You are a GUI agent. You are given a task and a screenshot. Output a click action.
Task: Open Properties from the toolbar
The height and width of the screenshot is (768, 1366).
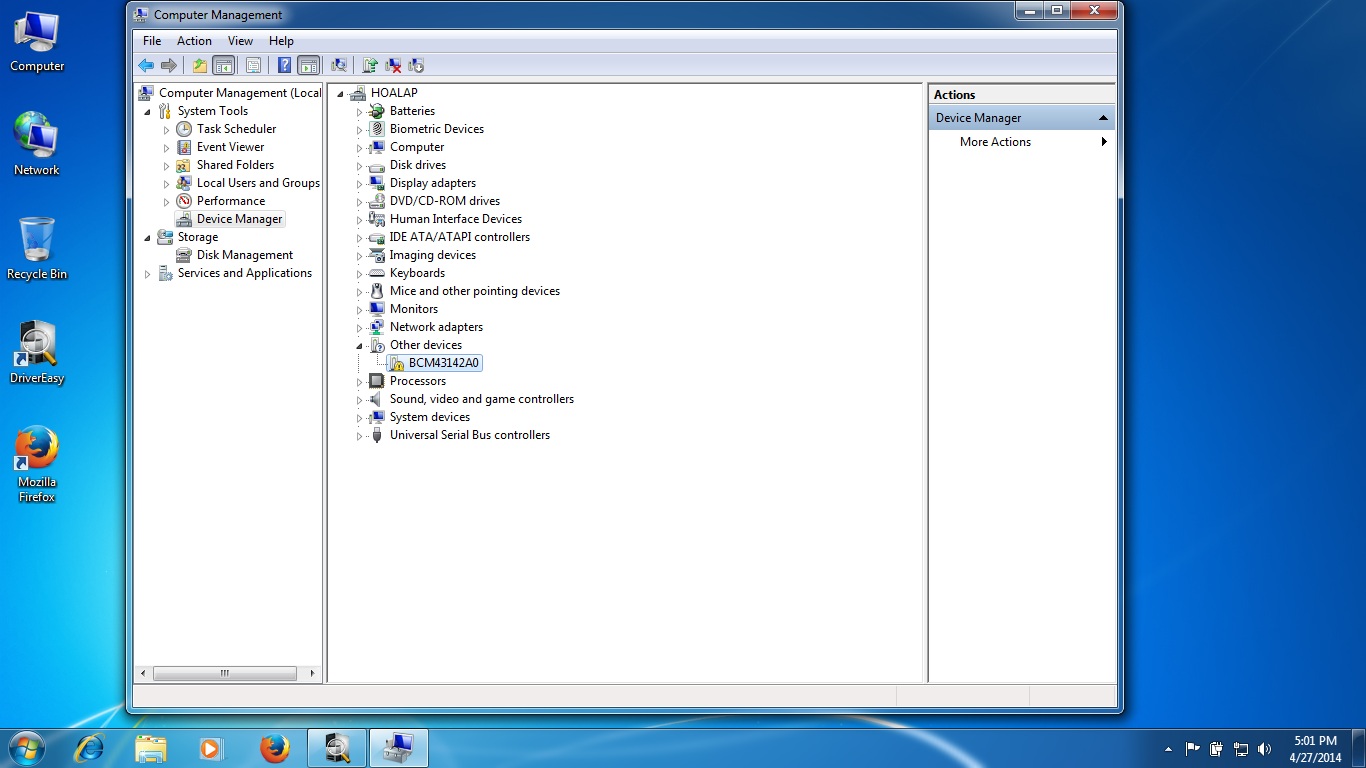coord(253,66)
